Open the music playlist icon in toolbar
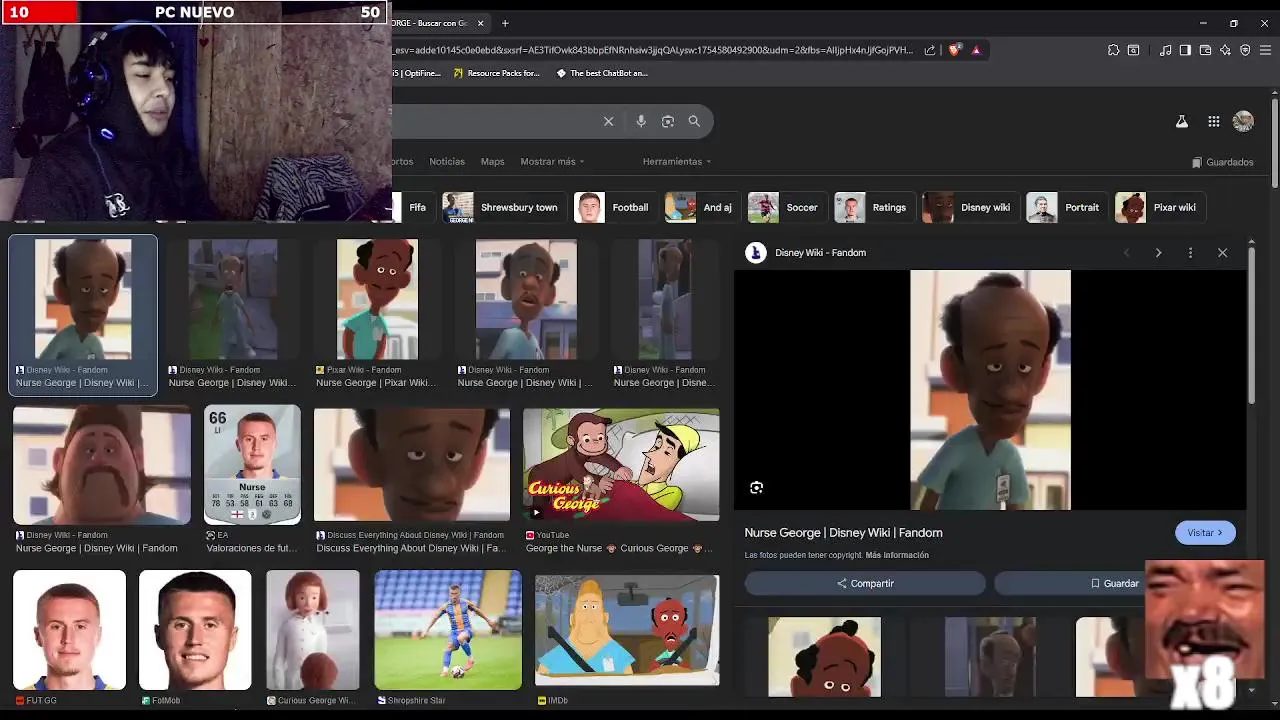Screen dimensions: 1280x720 point(1165,50)
